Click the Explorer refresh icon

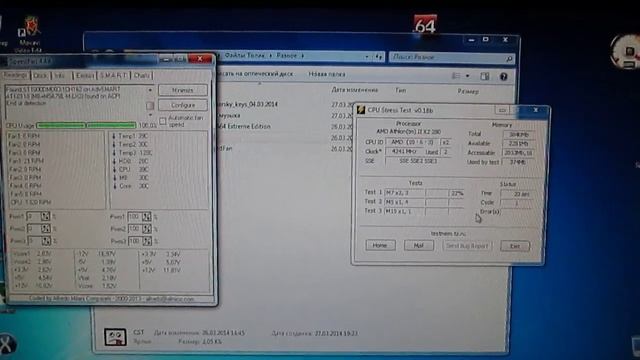(x=379, y=57)
